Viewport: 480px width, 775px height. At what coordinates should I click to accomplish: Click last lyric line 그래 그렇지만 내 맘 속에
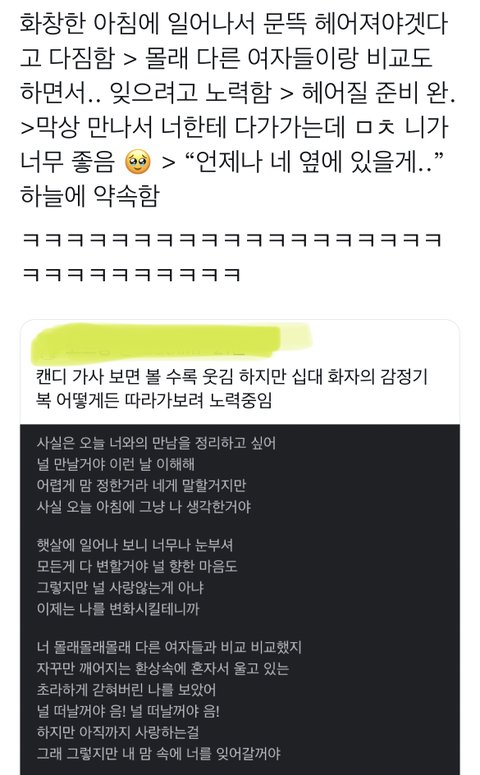[158, 754]
